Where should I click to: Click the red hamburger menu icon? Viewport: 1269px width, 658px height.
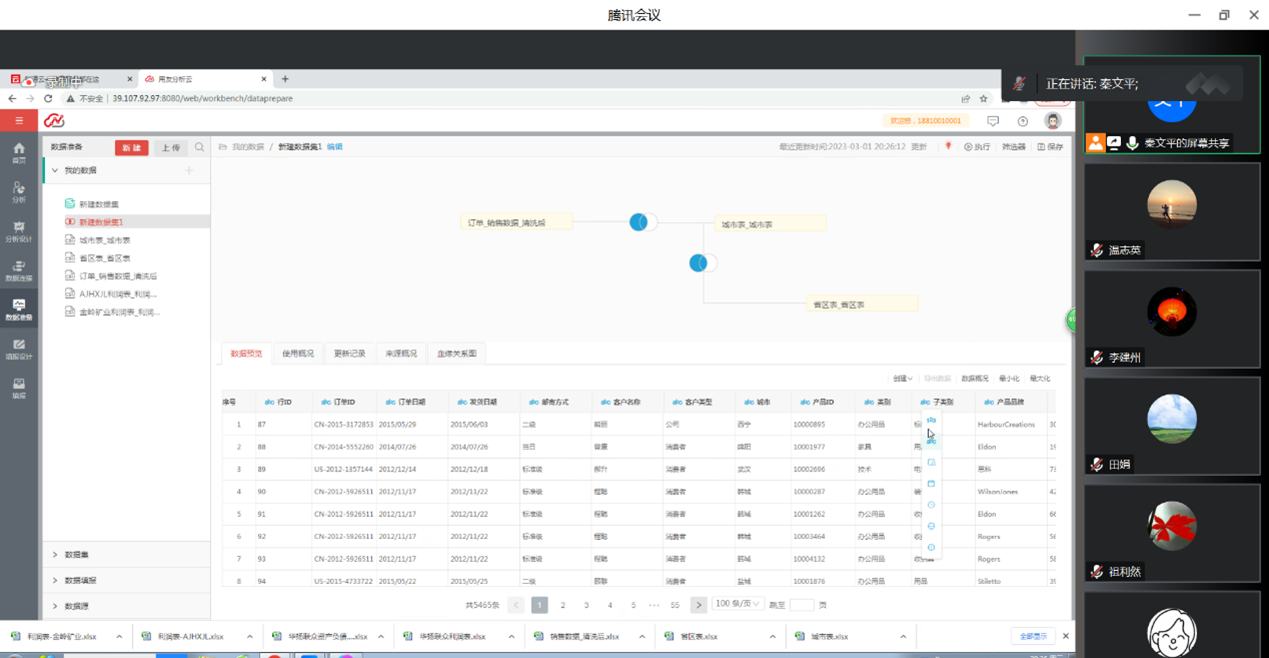coord(19,121)
